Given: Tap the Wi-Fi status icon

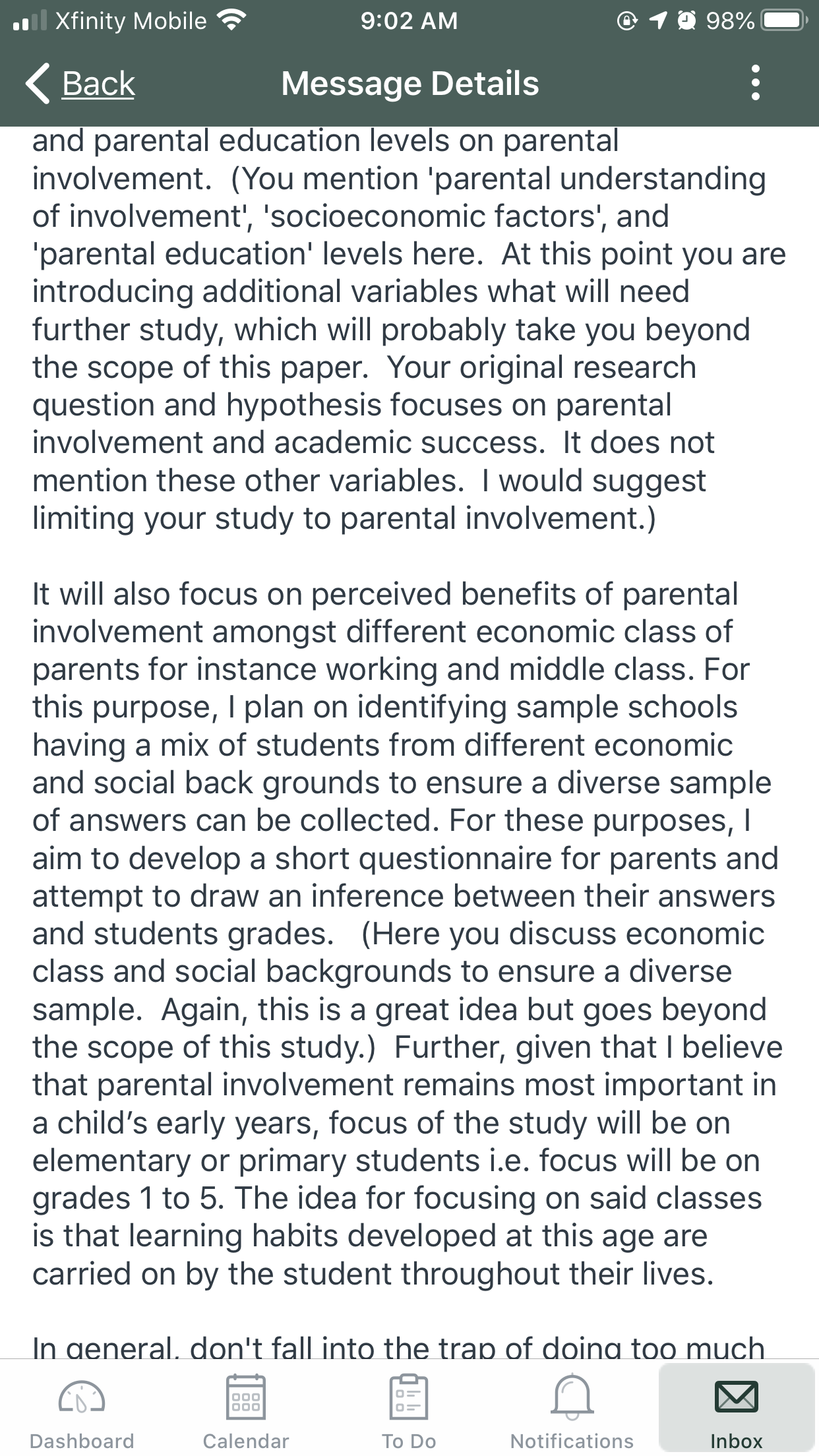Looking at the screenshot, I should (230, 21).
